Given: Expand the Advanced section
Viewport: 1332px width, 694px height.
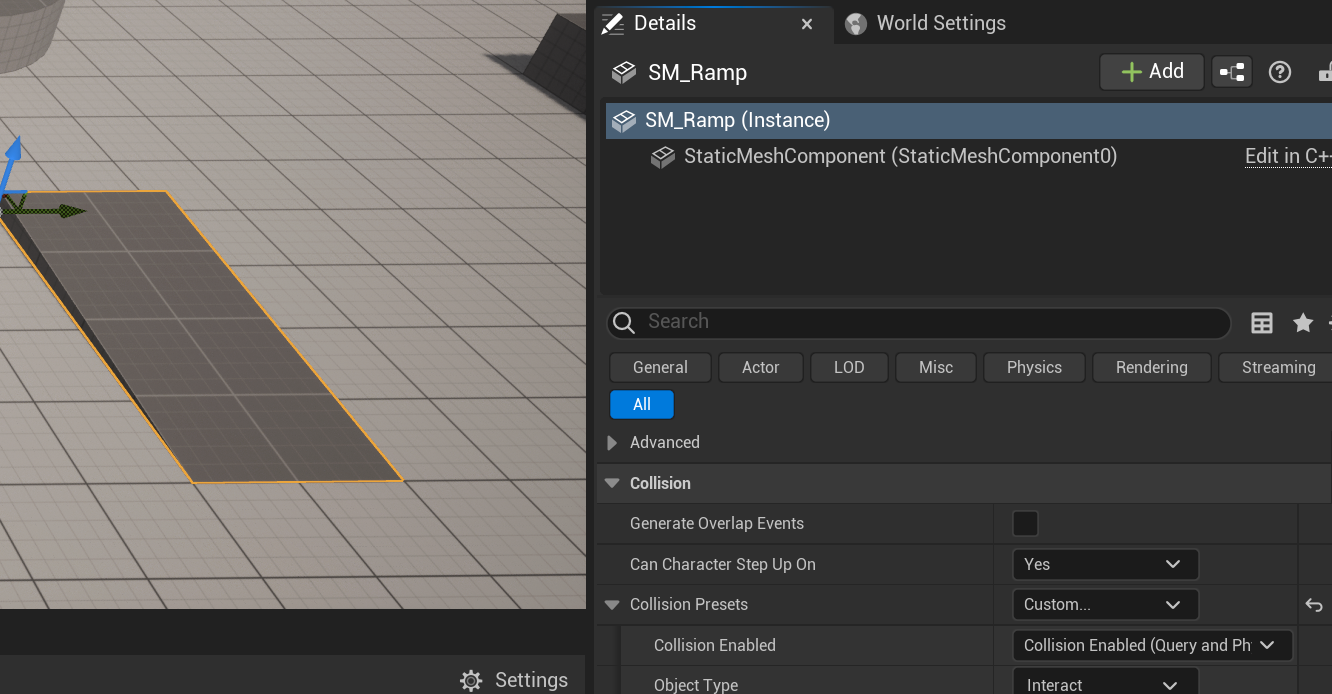Looking at the screenshot, I should 613,443.
